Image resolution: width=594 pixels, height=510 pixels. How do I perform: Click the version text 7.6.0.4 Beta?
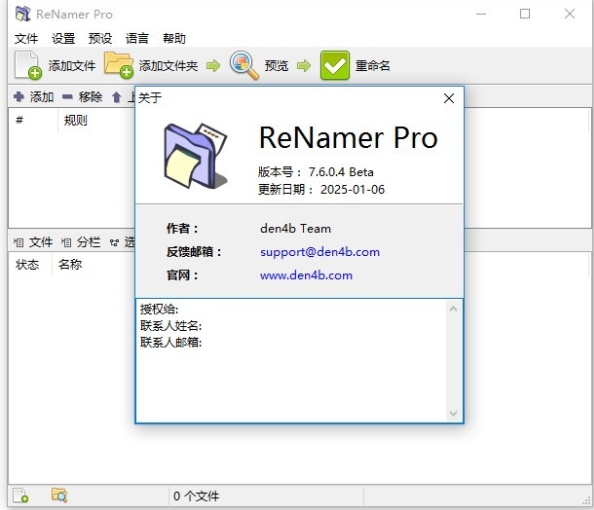(x=341, y=172)
